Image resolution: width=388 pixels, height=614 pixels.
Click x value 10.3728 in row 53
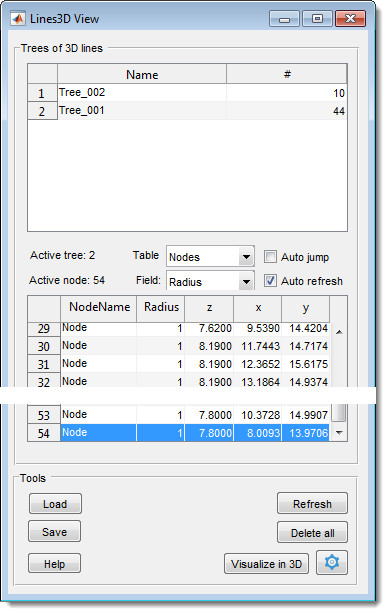click(x=261, y=415)
